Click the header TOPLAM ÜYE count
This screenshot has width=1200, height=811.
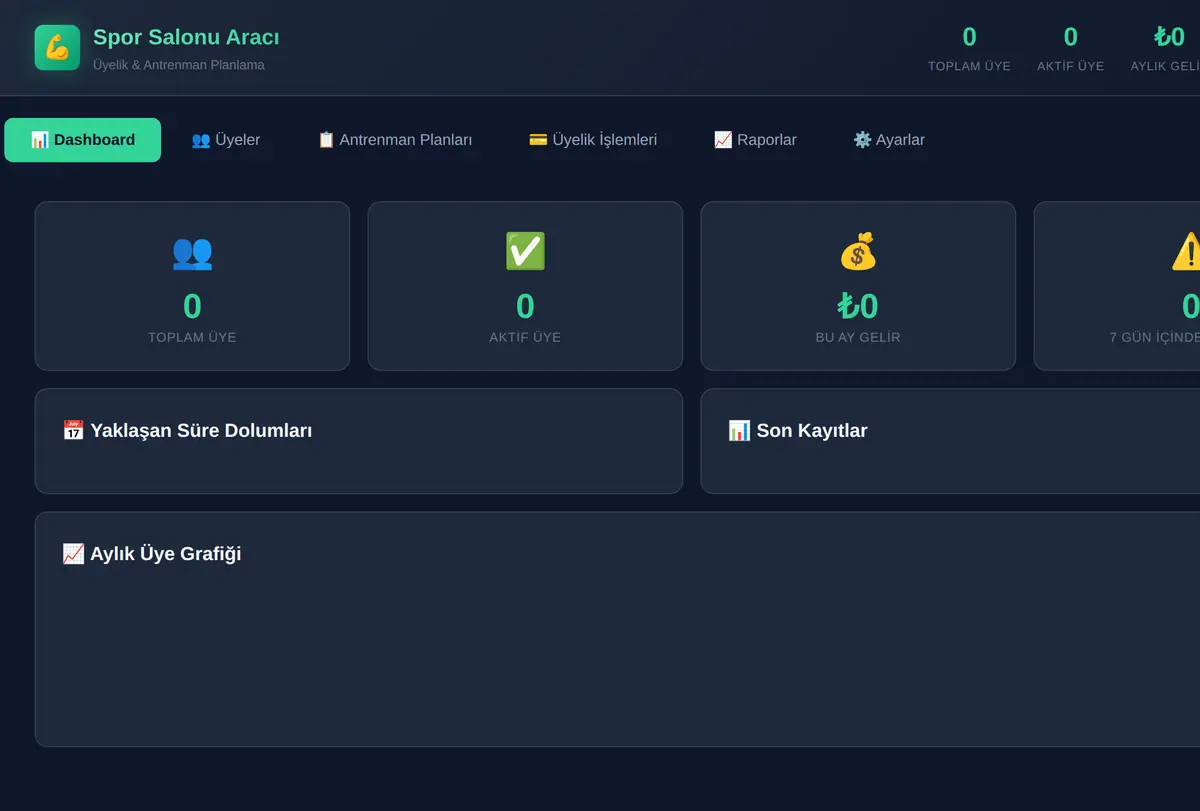point(969,37)
